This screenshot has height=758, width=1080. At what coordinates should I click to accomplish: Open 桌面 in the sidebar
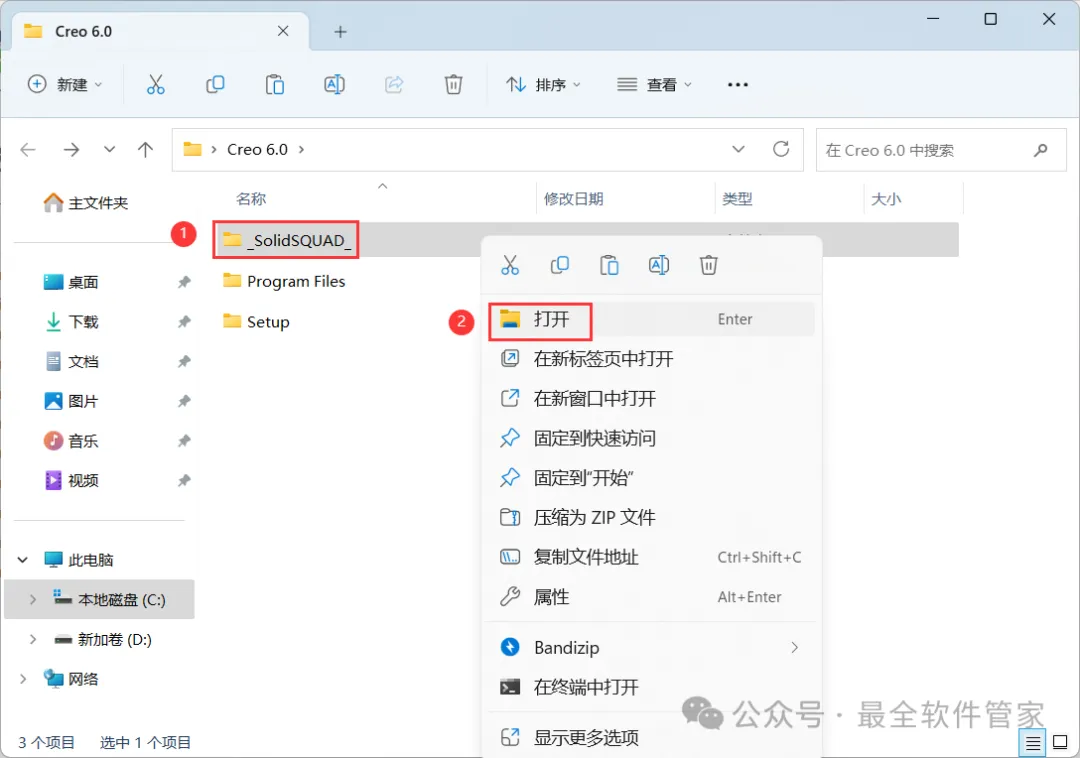(71, 282)
